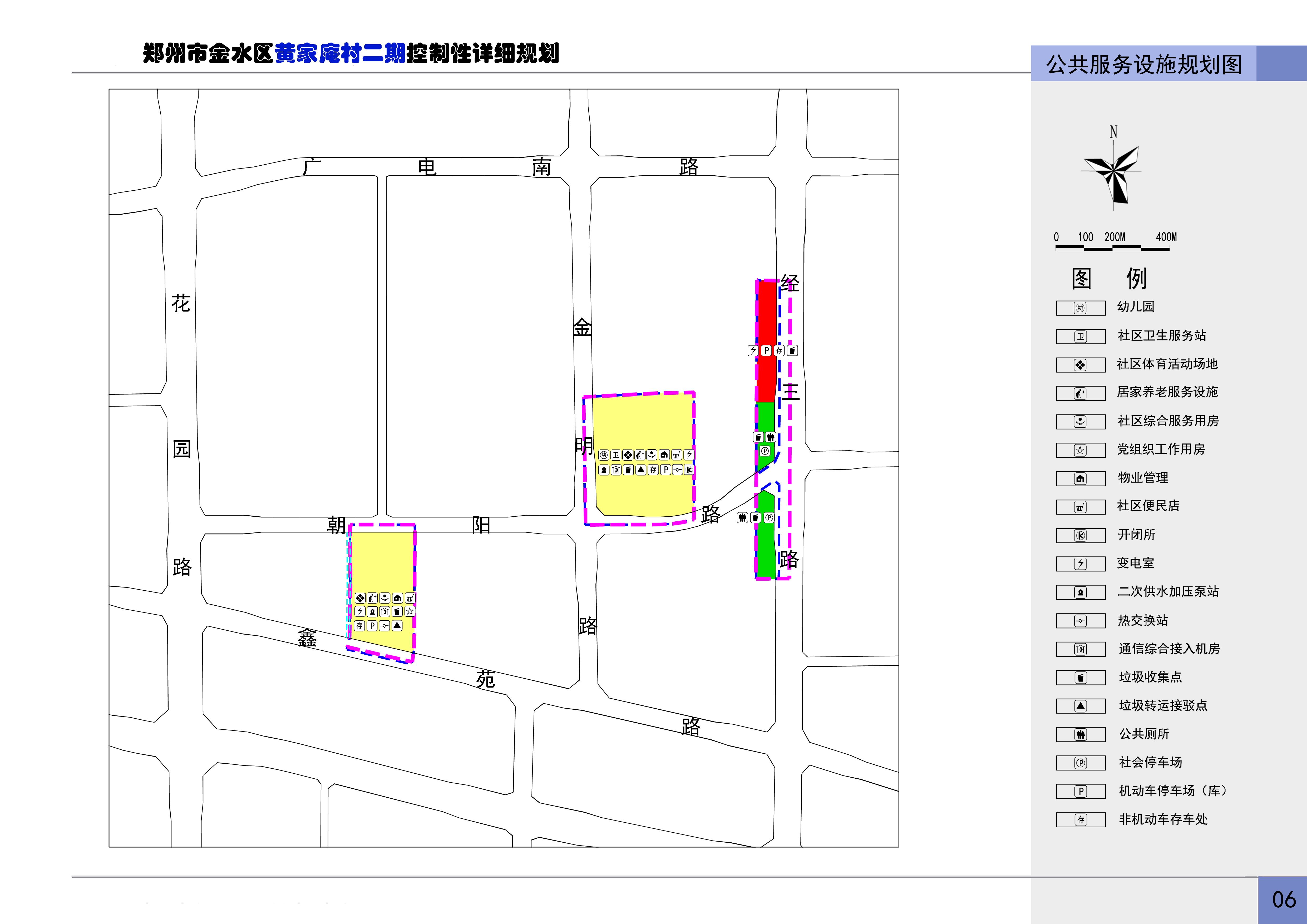Click the road character 金
This screenshot has height=924, width=1307.
(x=582, y=327)
